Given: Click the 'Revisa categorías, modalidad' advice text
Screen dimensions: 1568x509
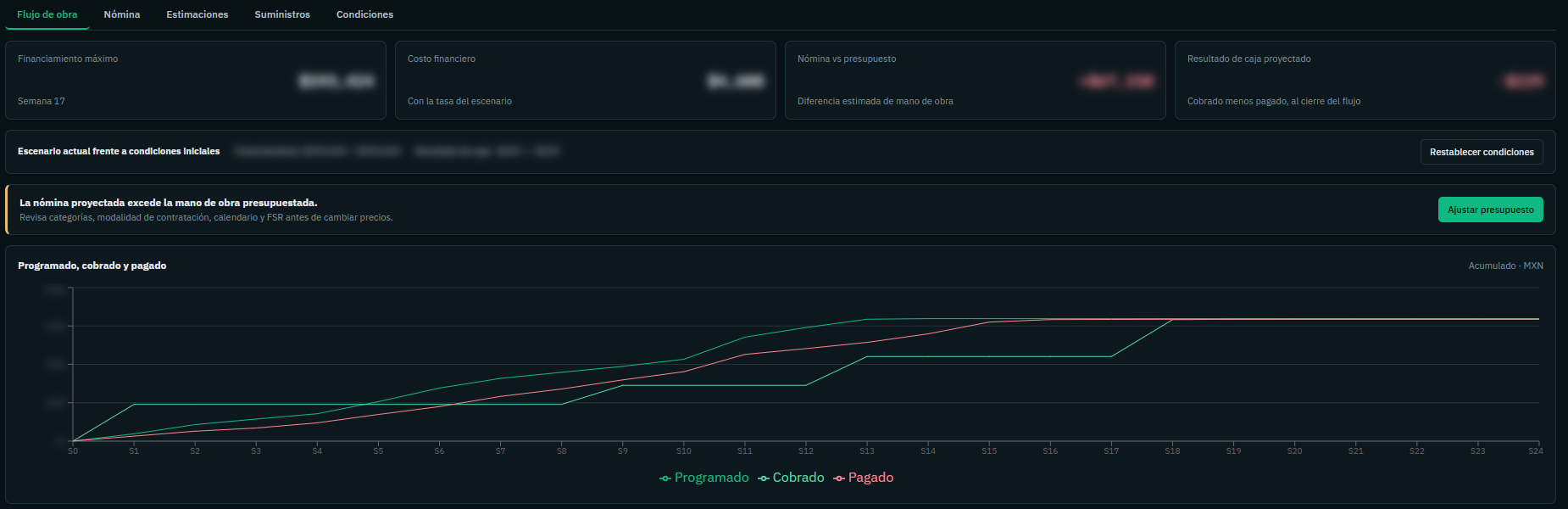Looking at the screenshot, I should pos(206,217).
